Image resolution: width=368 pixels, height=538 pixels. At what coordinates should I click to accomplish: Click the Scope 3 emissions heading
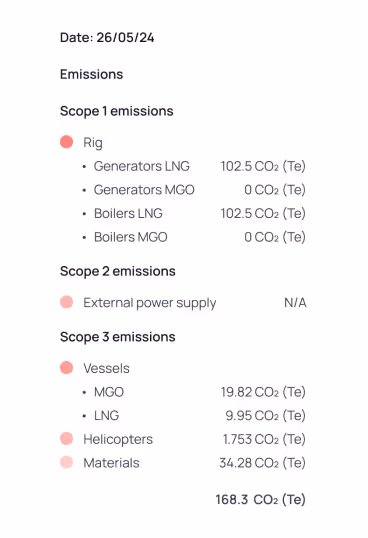tap(118, 337)
